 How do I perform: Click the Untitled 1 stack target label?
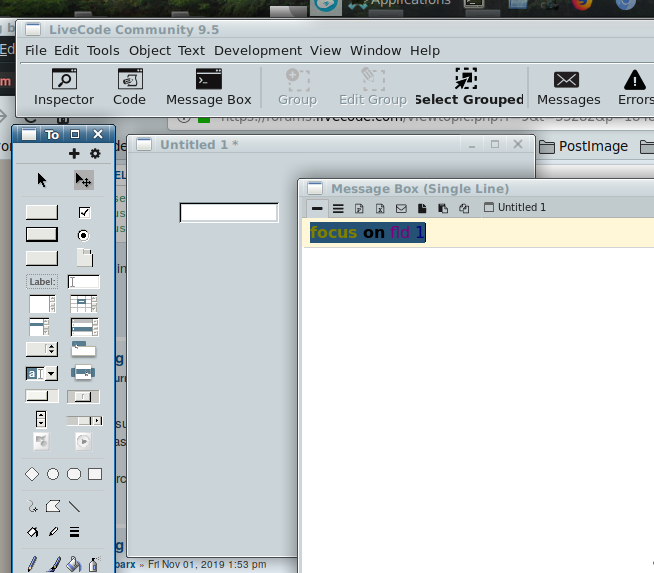pos(515,208)
